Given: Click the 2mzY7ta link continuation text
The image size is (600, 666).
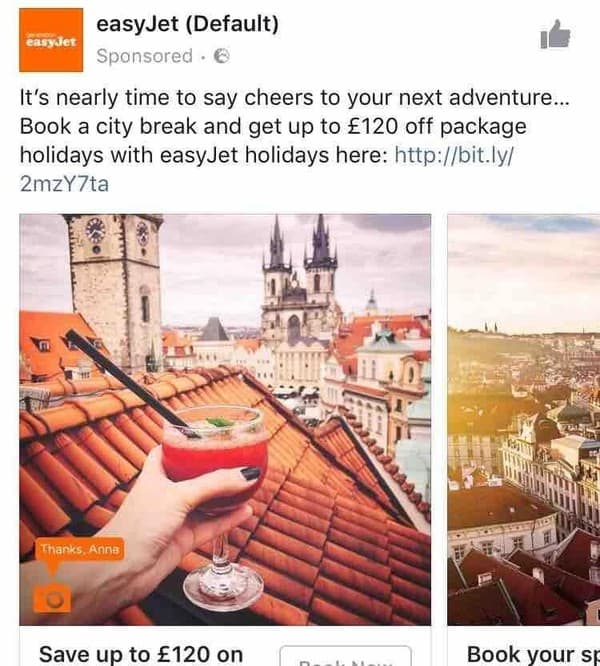Looking at the screenshot, I should pyautogui.click(x=64, y=184).
